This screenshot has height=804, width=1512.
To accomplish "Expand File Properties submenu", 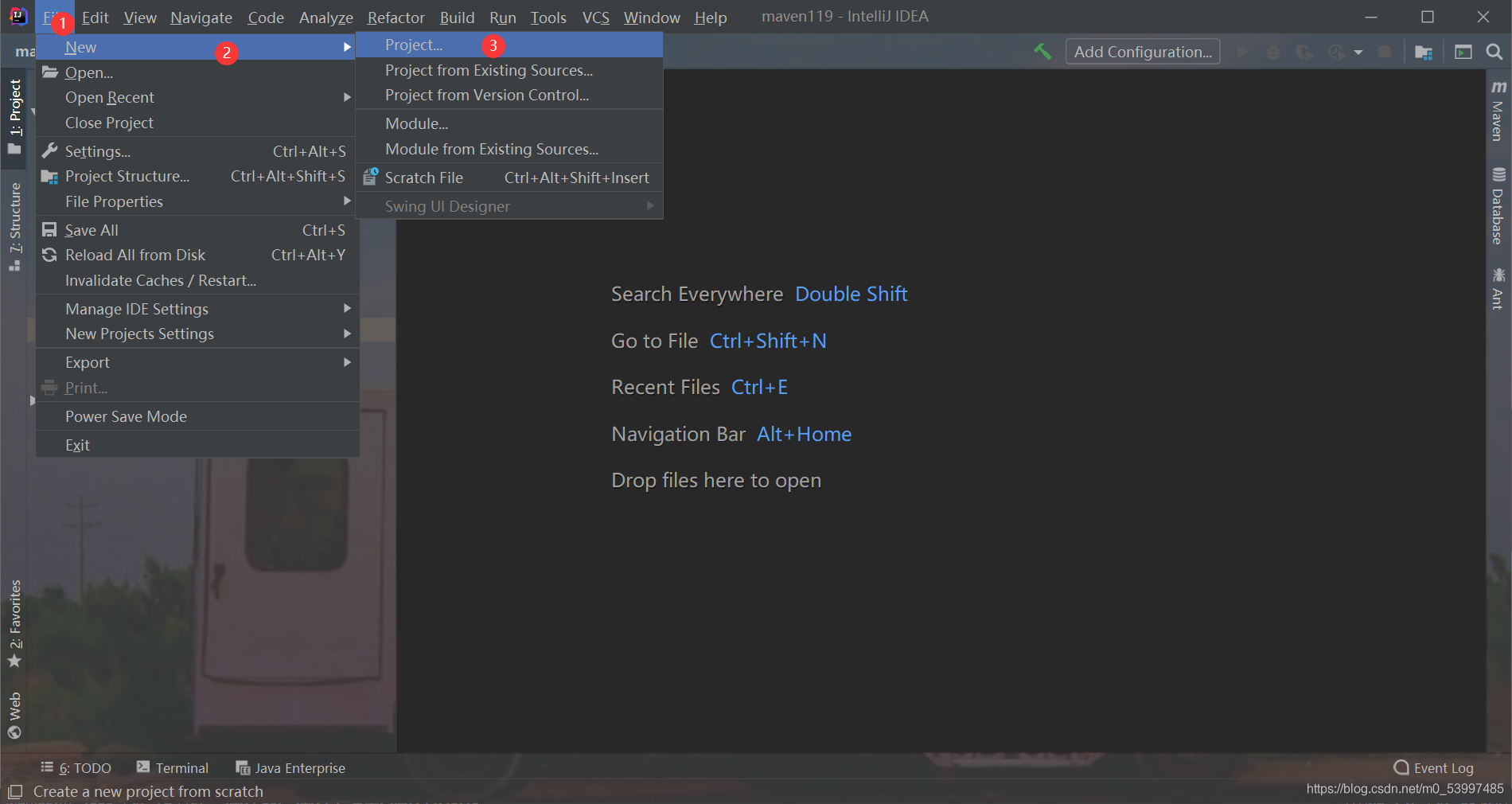I will (197, 201).
